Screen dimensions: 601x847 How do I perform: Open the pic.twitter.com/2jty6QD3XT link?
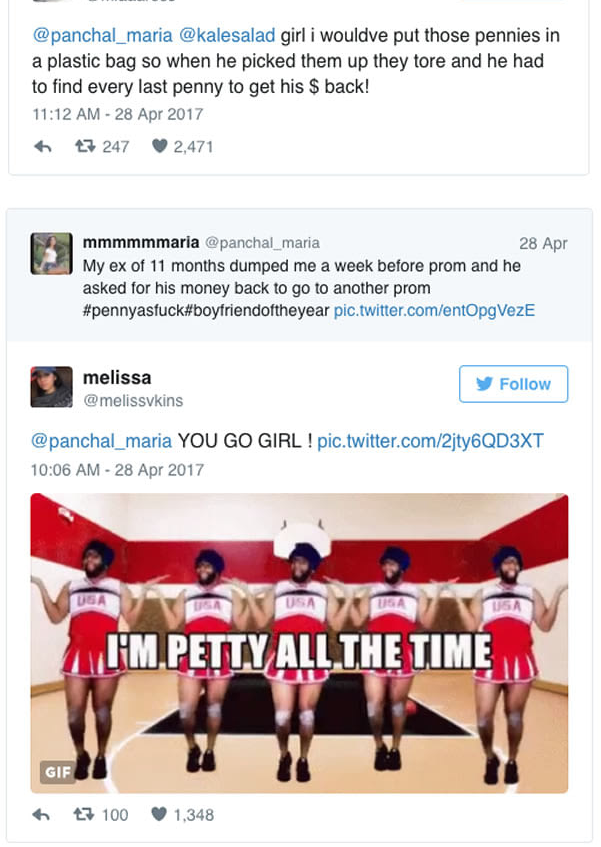tap(430, 441)
